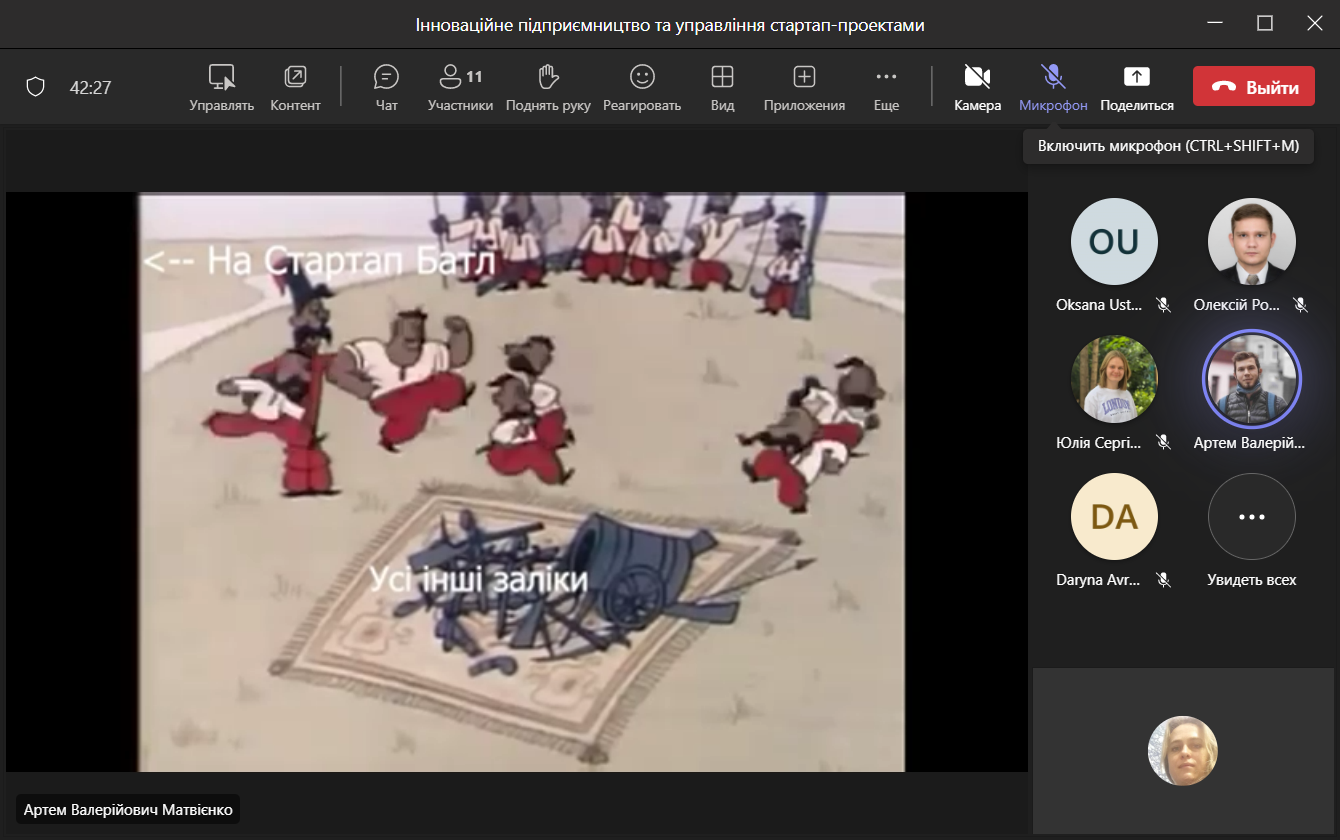This screenshot has height=840, width=1340.
Task: Click Артем Валерійович's participant photo
Action: 1251,379
